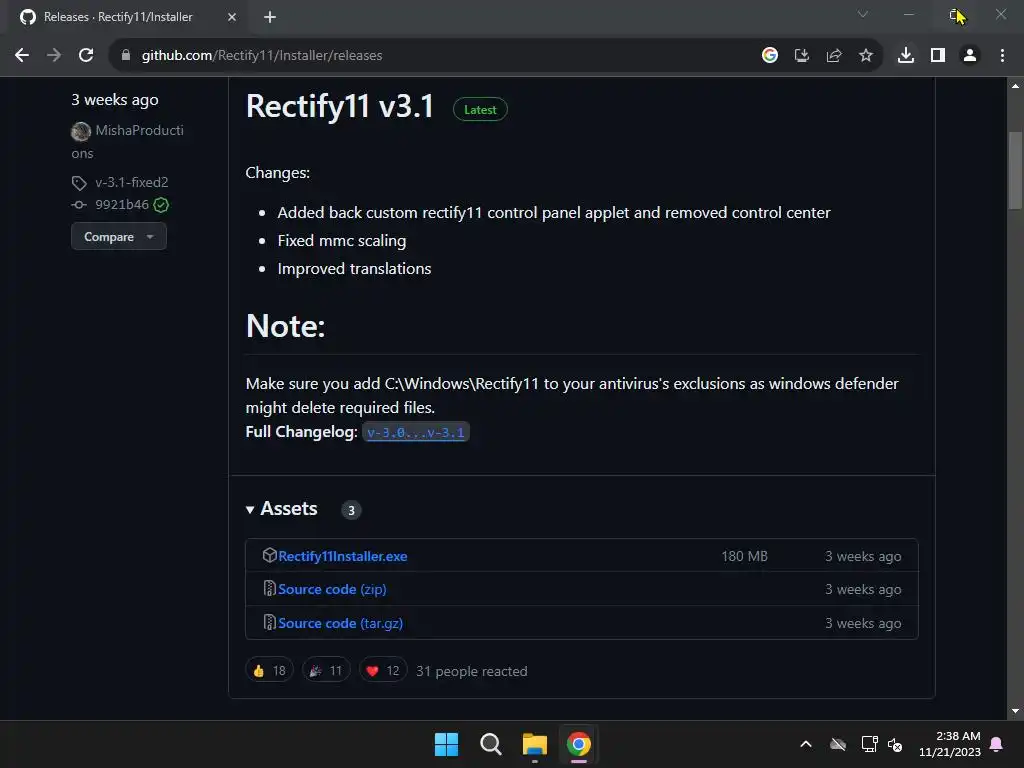This screenshot has width=1024, height=768.
Task: Click scrollbar up arrow
Action: 1015,86
